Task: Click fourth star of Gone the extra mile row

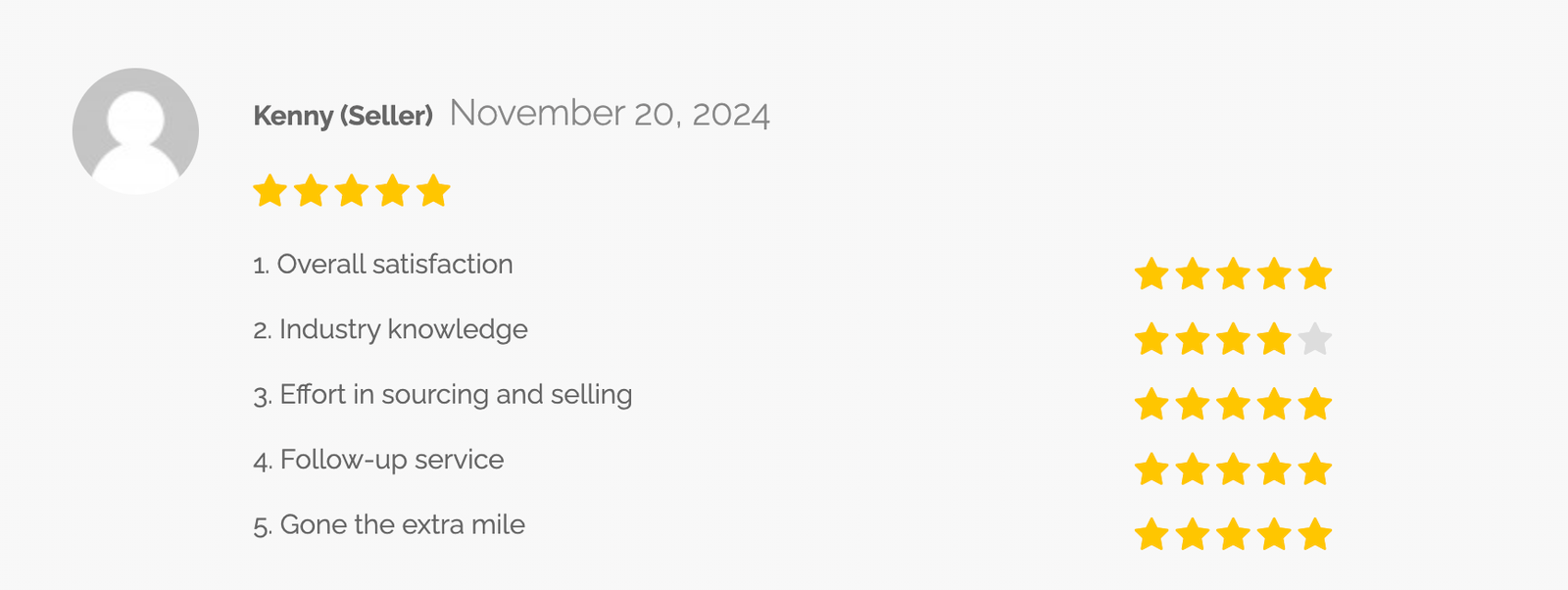Action: pos(1274,535)
